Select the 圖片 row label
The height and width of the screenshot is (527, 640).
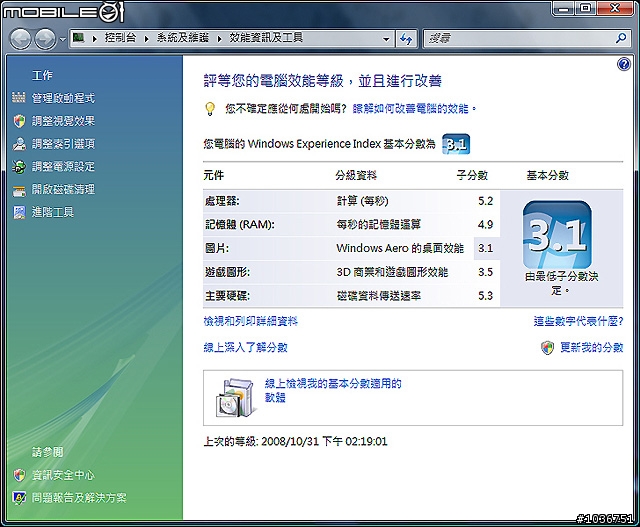217,248
